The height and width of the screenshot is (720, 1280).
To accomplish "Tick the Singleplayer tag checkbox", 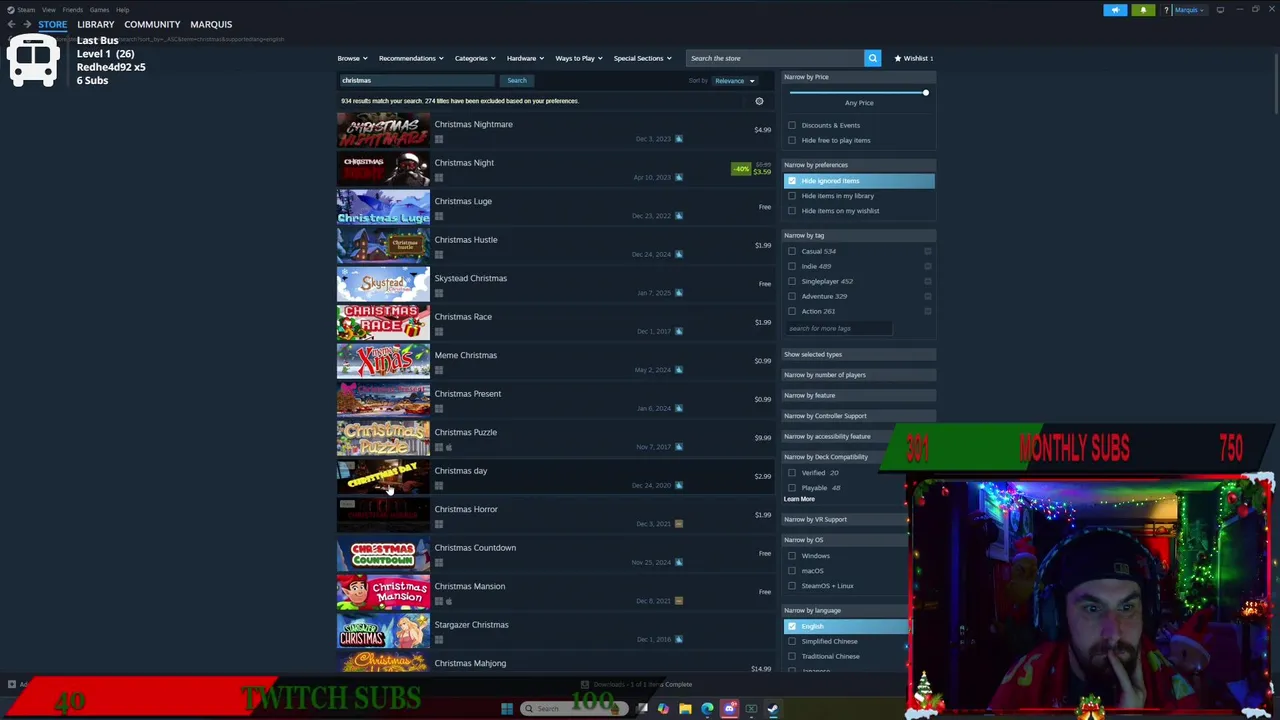I will pos(792,281).
